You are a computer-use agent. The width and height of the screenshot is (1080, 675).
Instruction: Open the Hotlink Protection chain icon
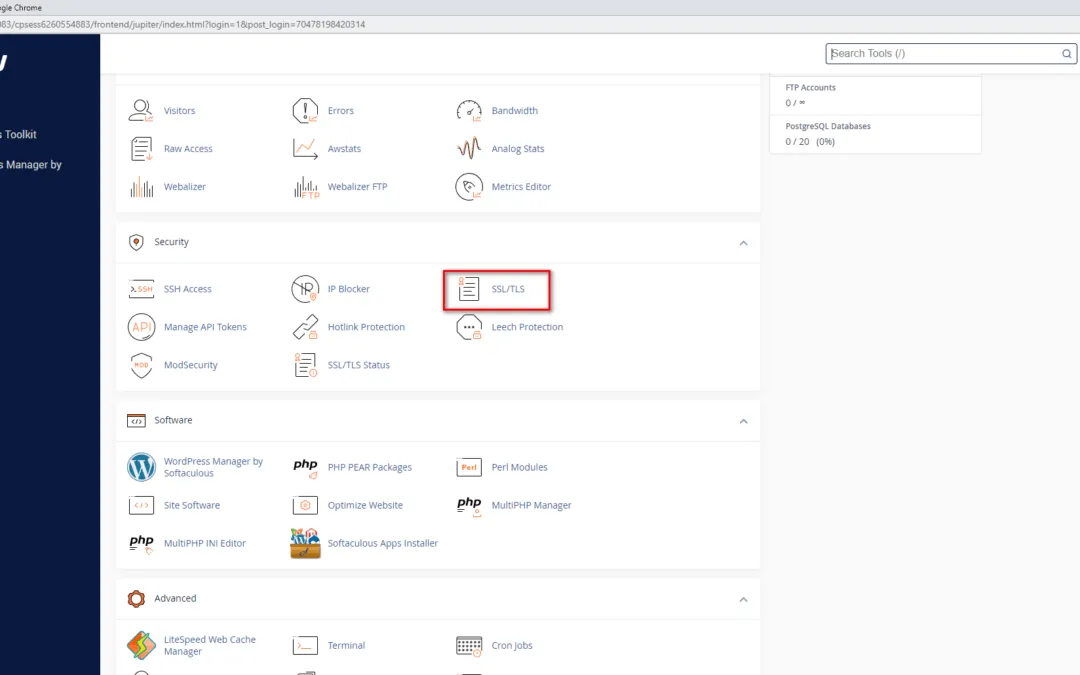305,327
